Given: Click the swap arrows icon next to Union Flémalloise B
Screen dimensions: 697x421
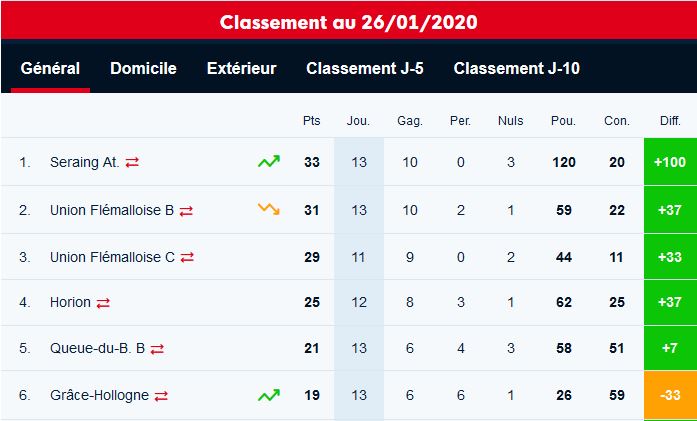Looking at the screenshot, I should pyautogui.click(x=186, y=211).
